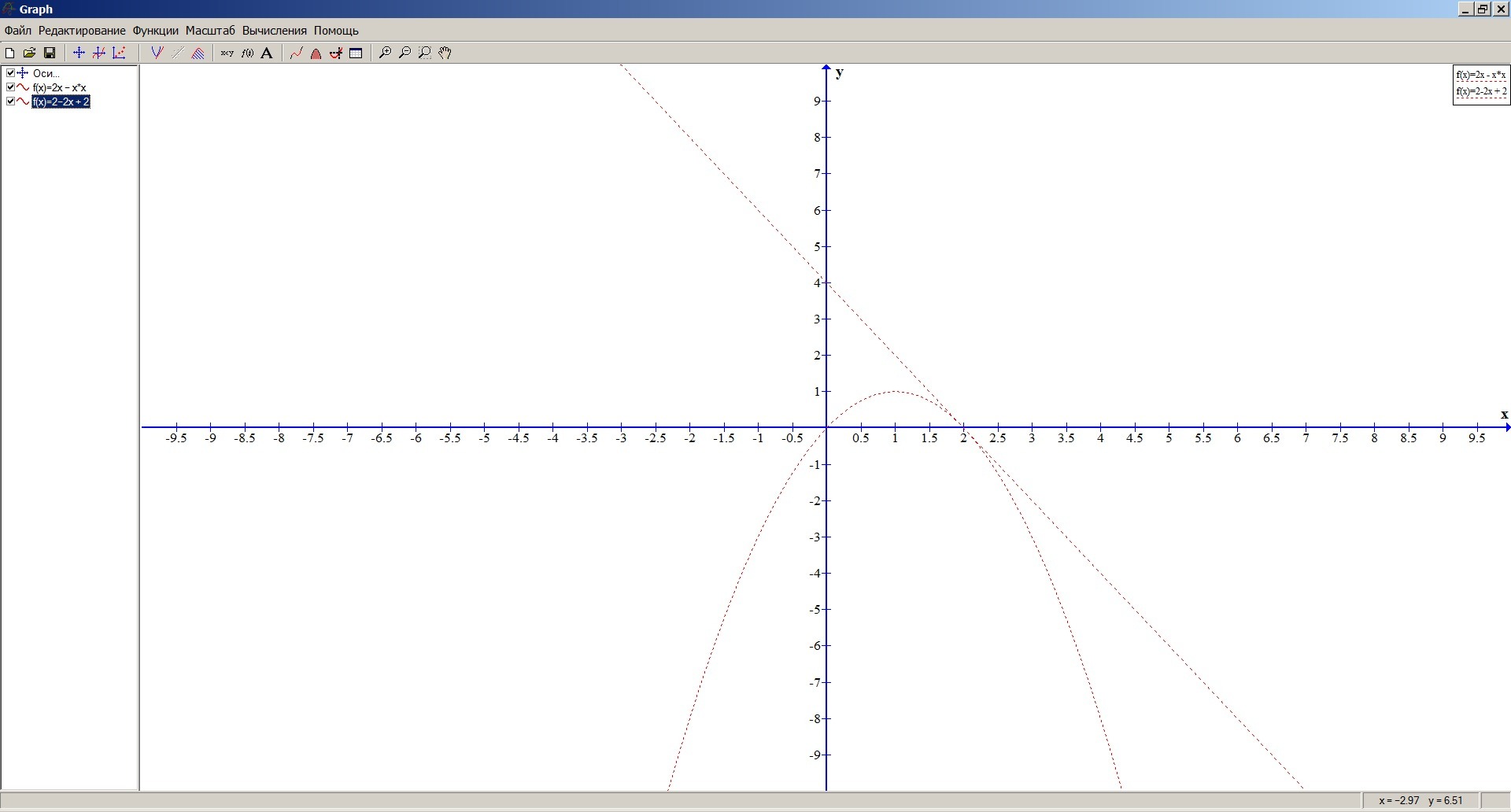Viewport: 1511px width, 812px height.
Task: Insert a text label with the A icon
Action: [267, 53]
